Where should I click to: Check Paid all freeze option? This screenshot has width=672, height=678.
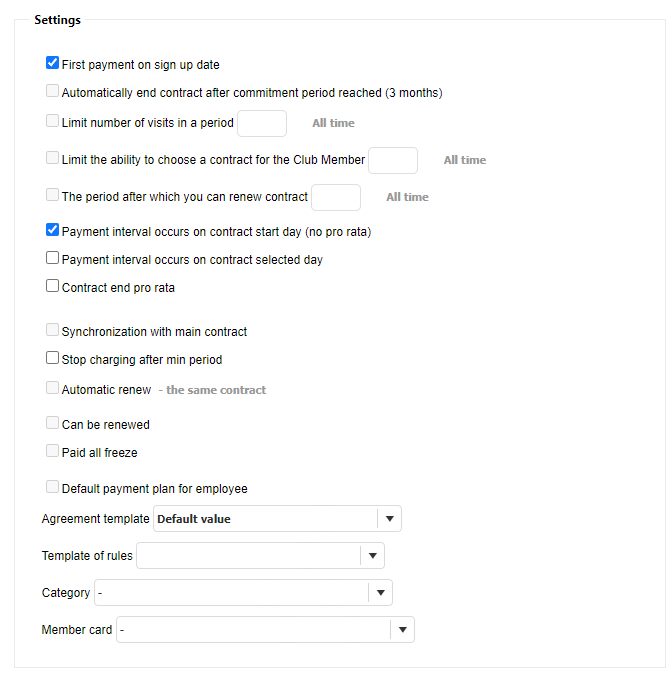coord(52,451)
